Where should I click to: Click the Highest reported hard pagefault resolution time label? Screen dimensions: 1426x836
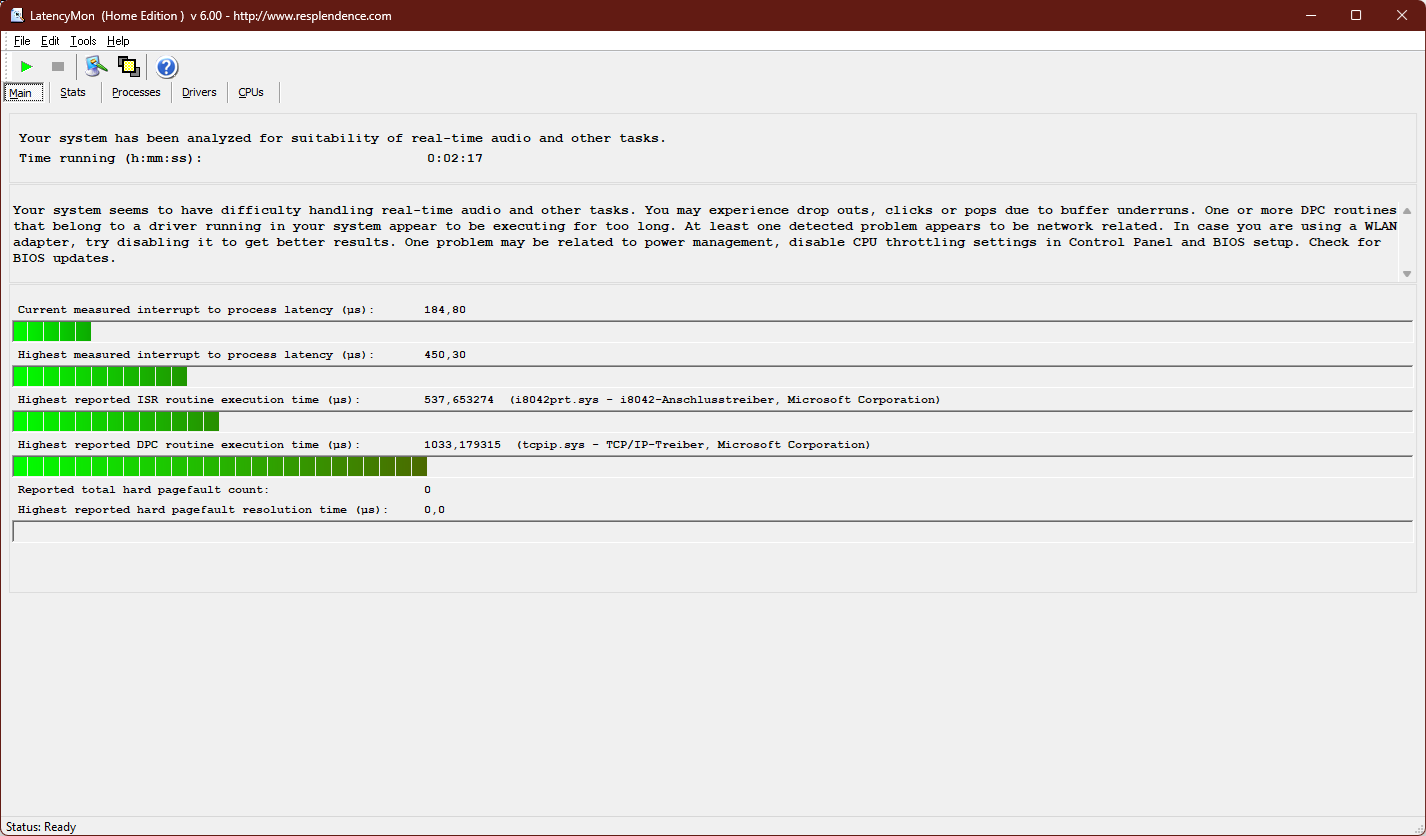pos(203,510)
